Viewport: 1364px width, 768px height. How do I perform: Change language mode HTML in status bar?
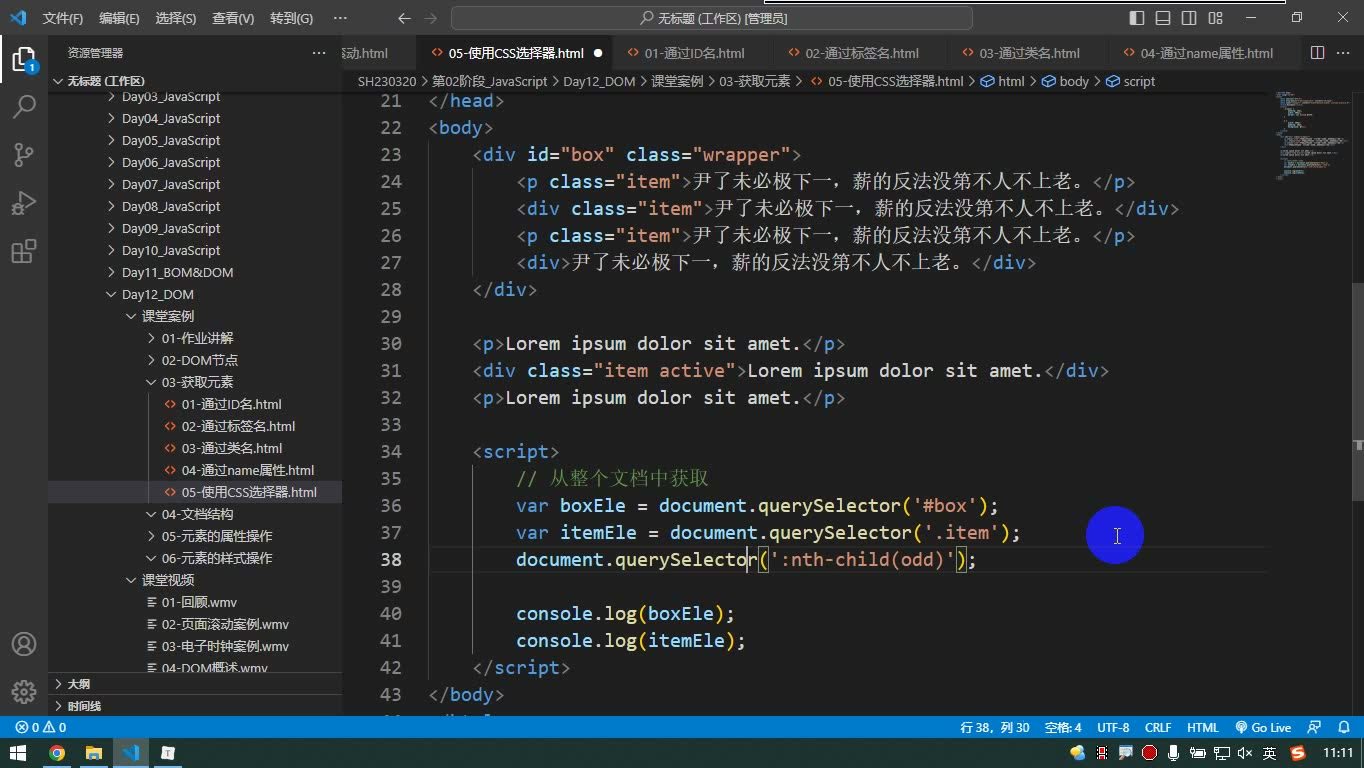coord(1202,728)
